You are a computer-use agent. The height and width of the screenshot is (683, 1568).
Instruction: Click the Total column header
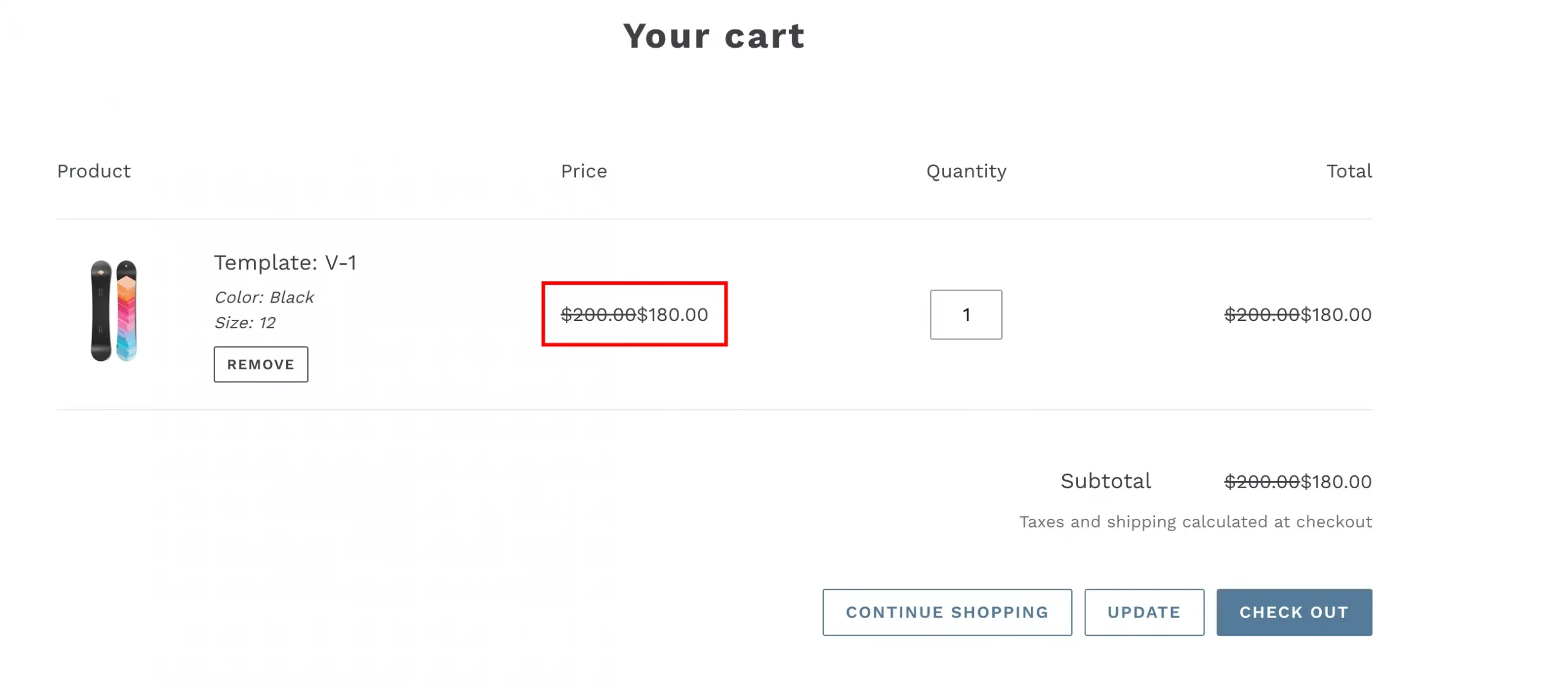click(1348, 172)
